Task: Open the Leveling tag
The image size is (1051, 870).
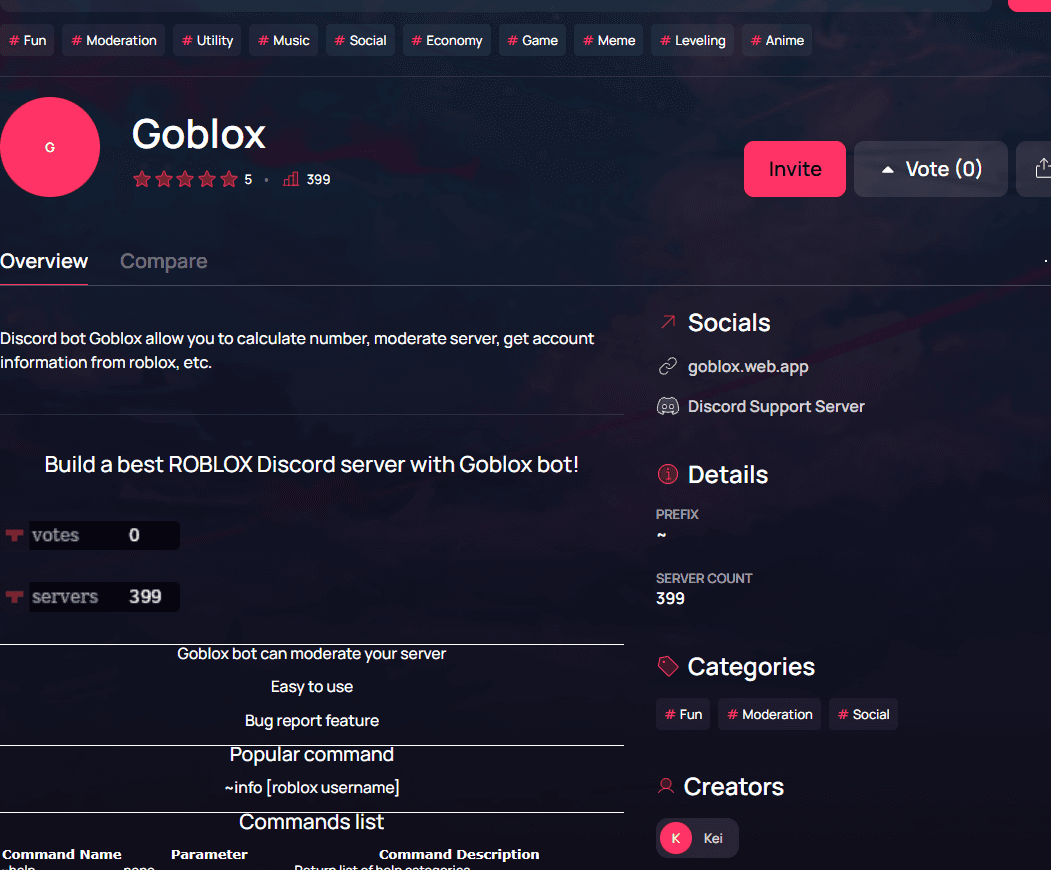Action: [692, 40]
